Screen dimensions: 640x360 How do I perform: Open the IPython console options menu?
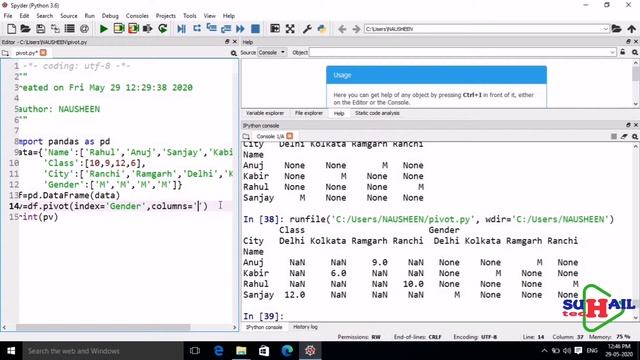coord(635,136)
